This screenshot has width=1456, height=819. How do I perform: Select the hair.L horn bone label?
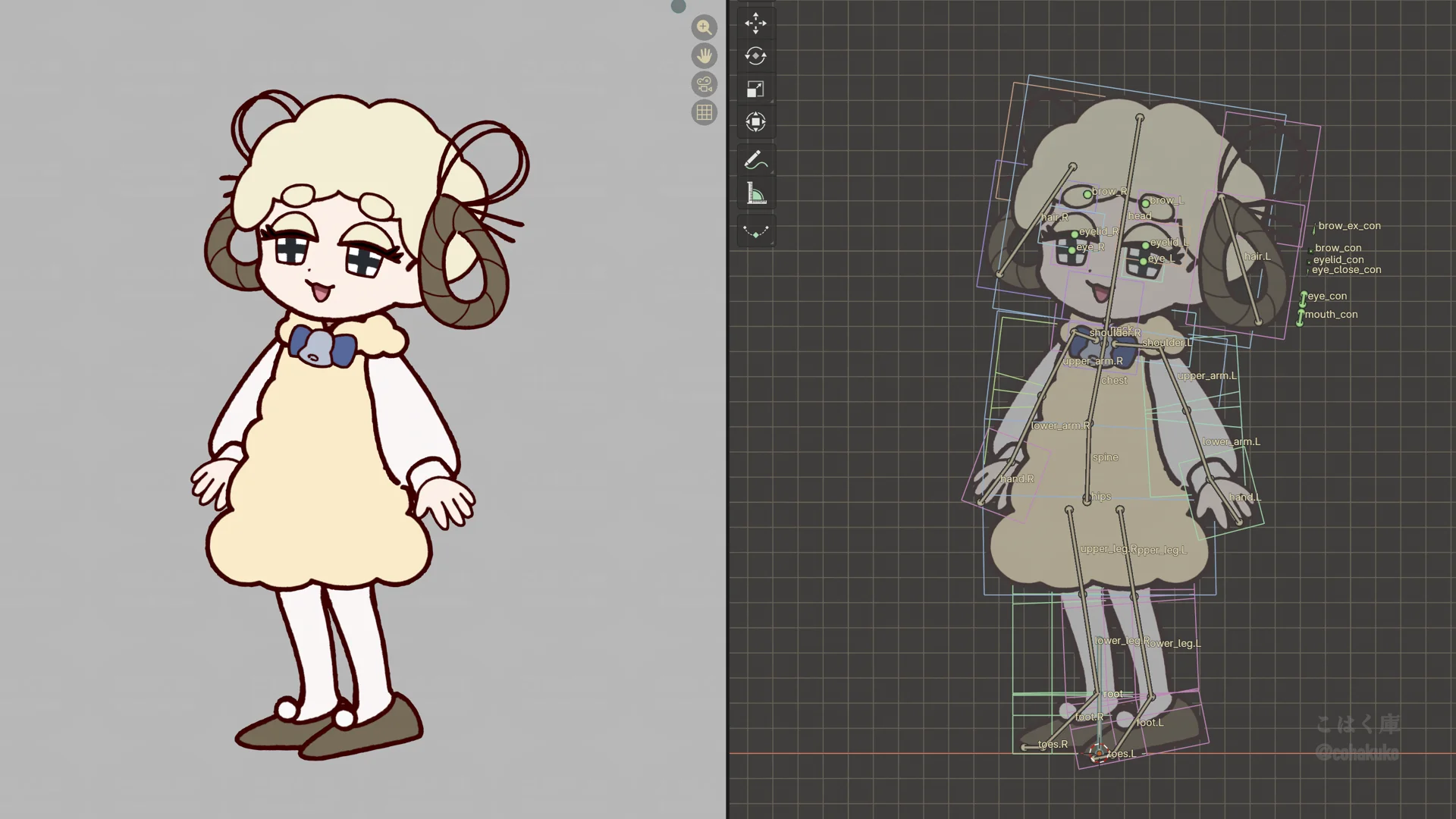tap(1257, 256)
